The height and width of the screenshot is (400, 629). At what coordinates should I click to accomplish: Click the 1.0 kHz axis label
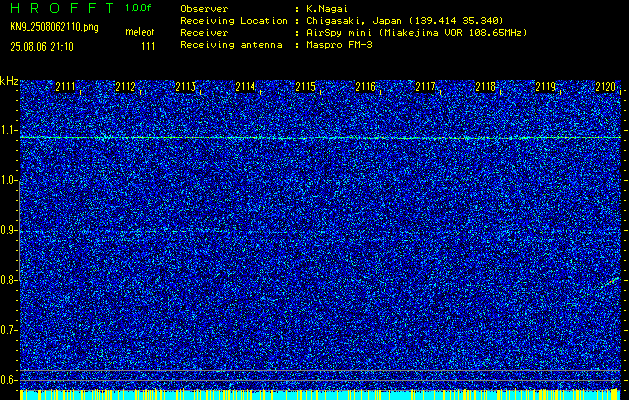[8, 181]
